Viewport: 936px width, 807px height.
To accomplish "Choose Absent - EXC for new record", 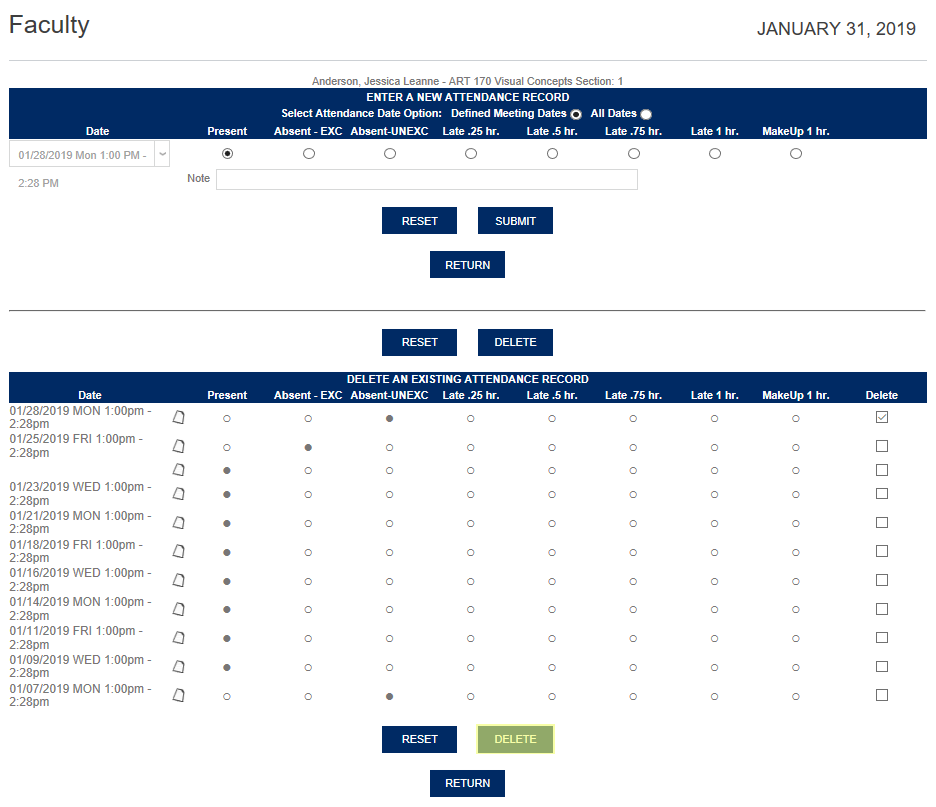I will [309, 153].
